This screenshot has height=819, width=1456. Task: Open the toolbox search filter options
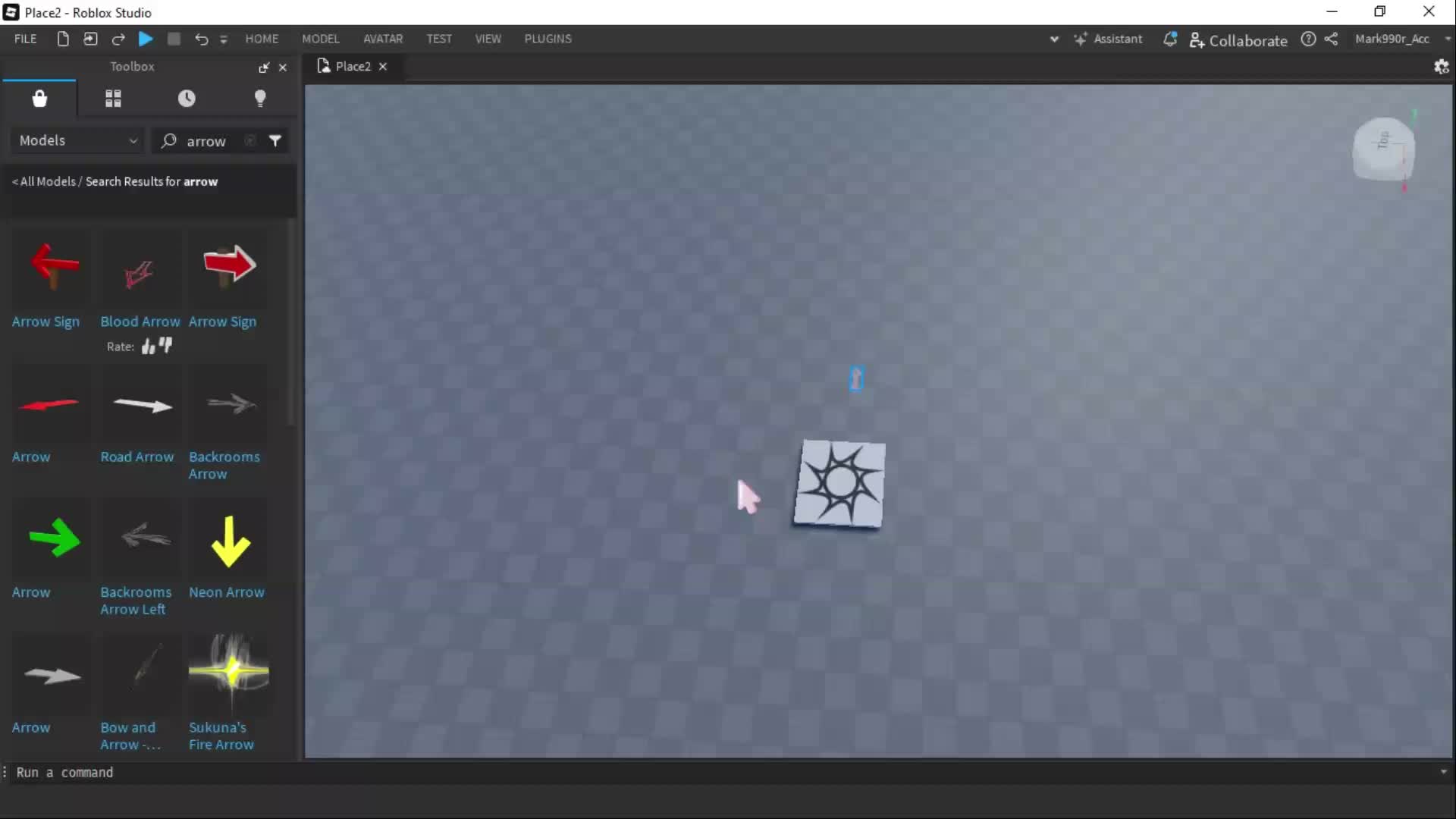(275, 140)
